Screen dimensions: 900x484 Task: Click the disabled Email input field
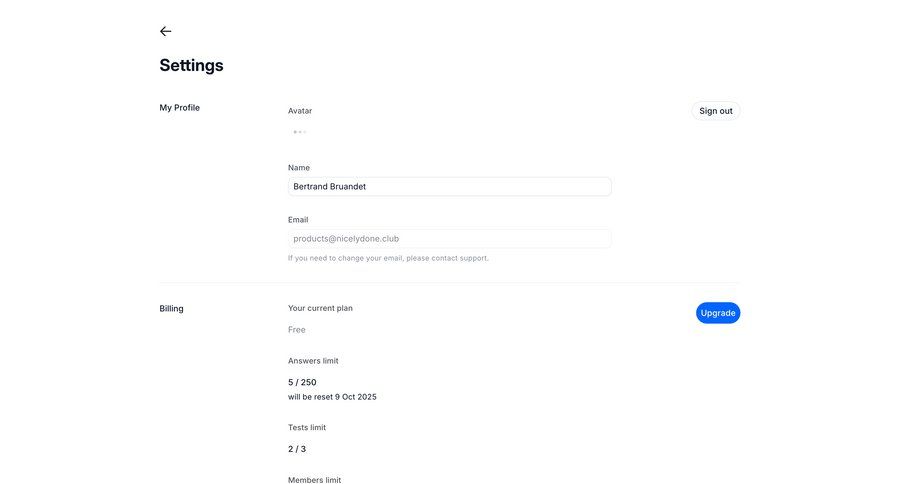(449, 239)
